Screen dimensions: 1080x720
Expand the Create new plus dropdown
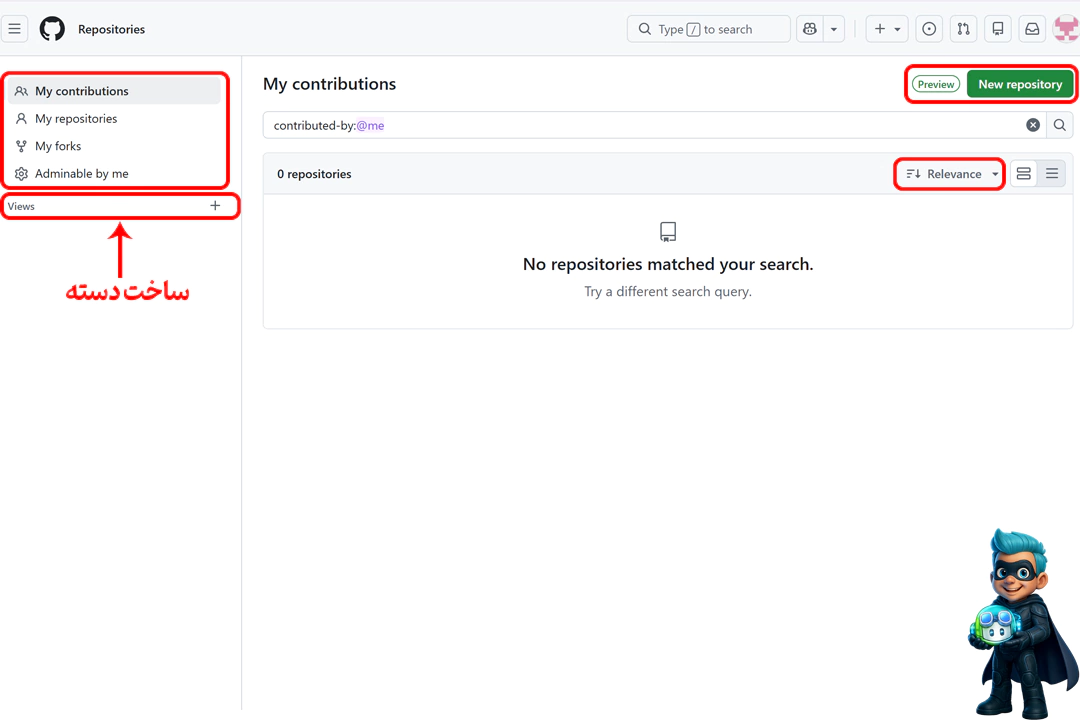(x=886, y=28)
